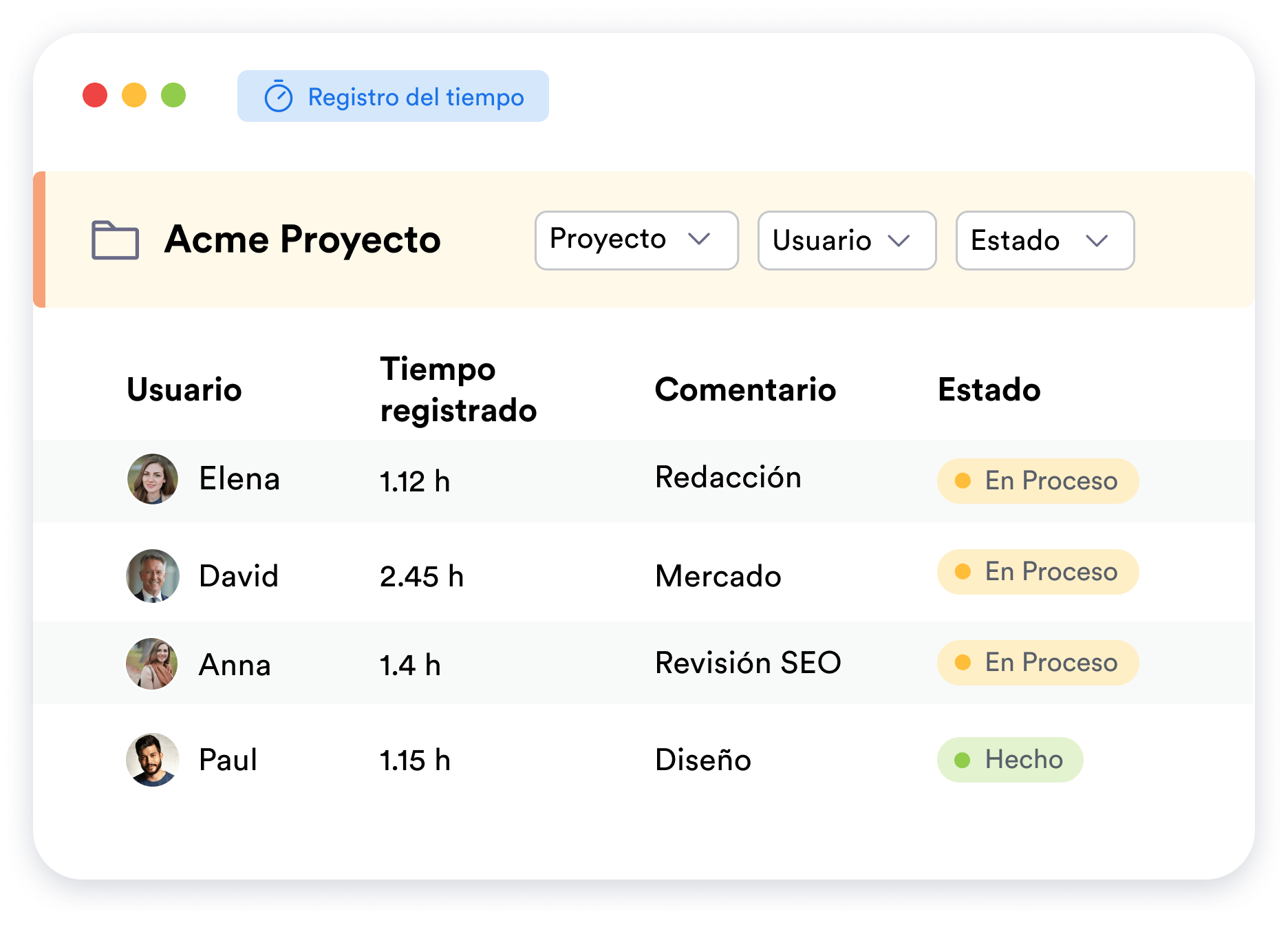The image size is (1288, 925).
Task: Open the Usuario filter dropdown
Action: pos(846,240)
